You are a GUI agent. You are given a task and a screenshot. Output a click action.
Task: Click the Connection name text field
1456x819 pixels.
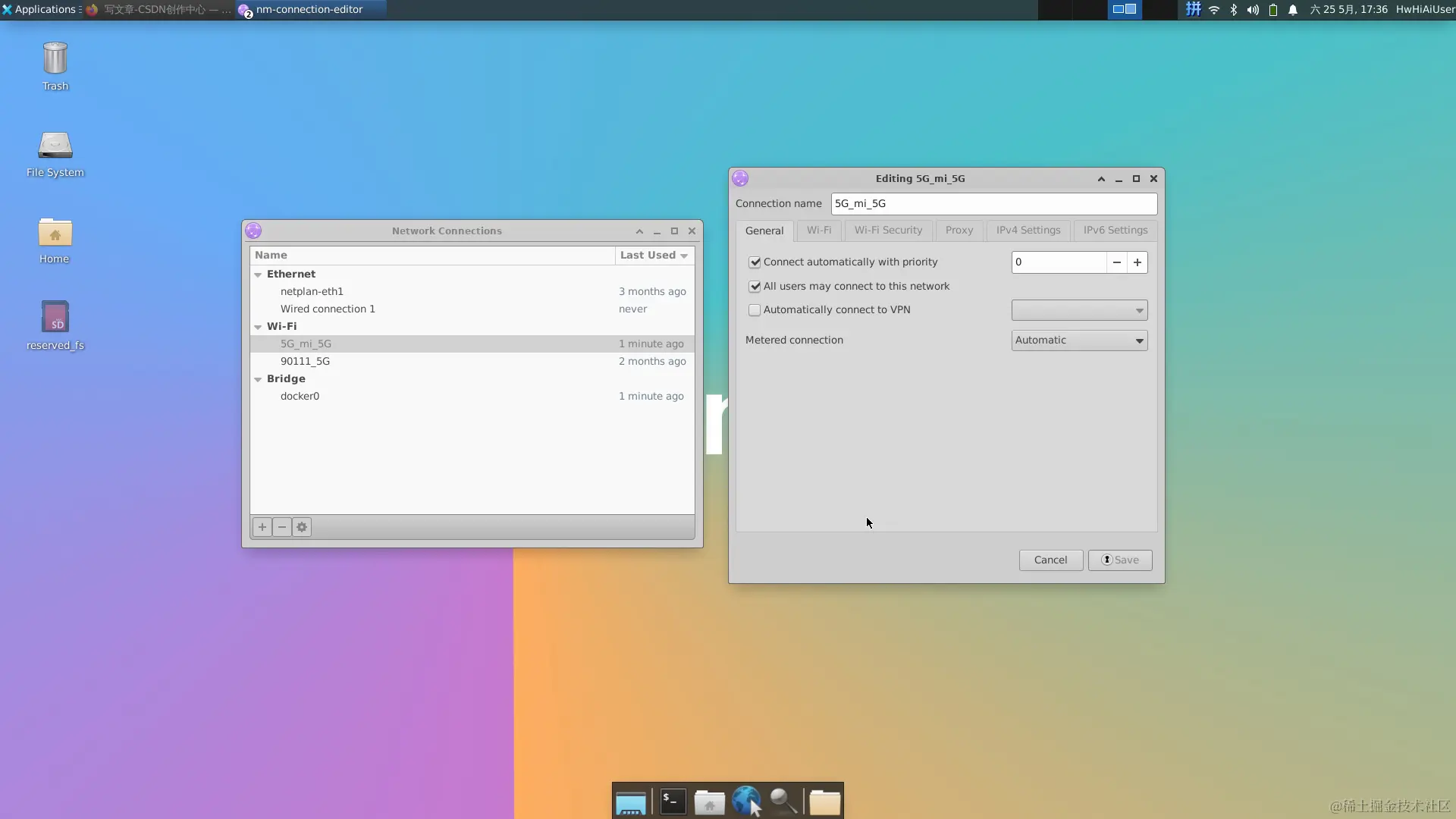point(993,204)
